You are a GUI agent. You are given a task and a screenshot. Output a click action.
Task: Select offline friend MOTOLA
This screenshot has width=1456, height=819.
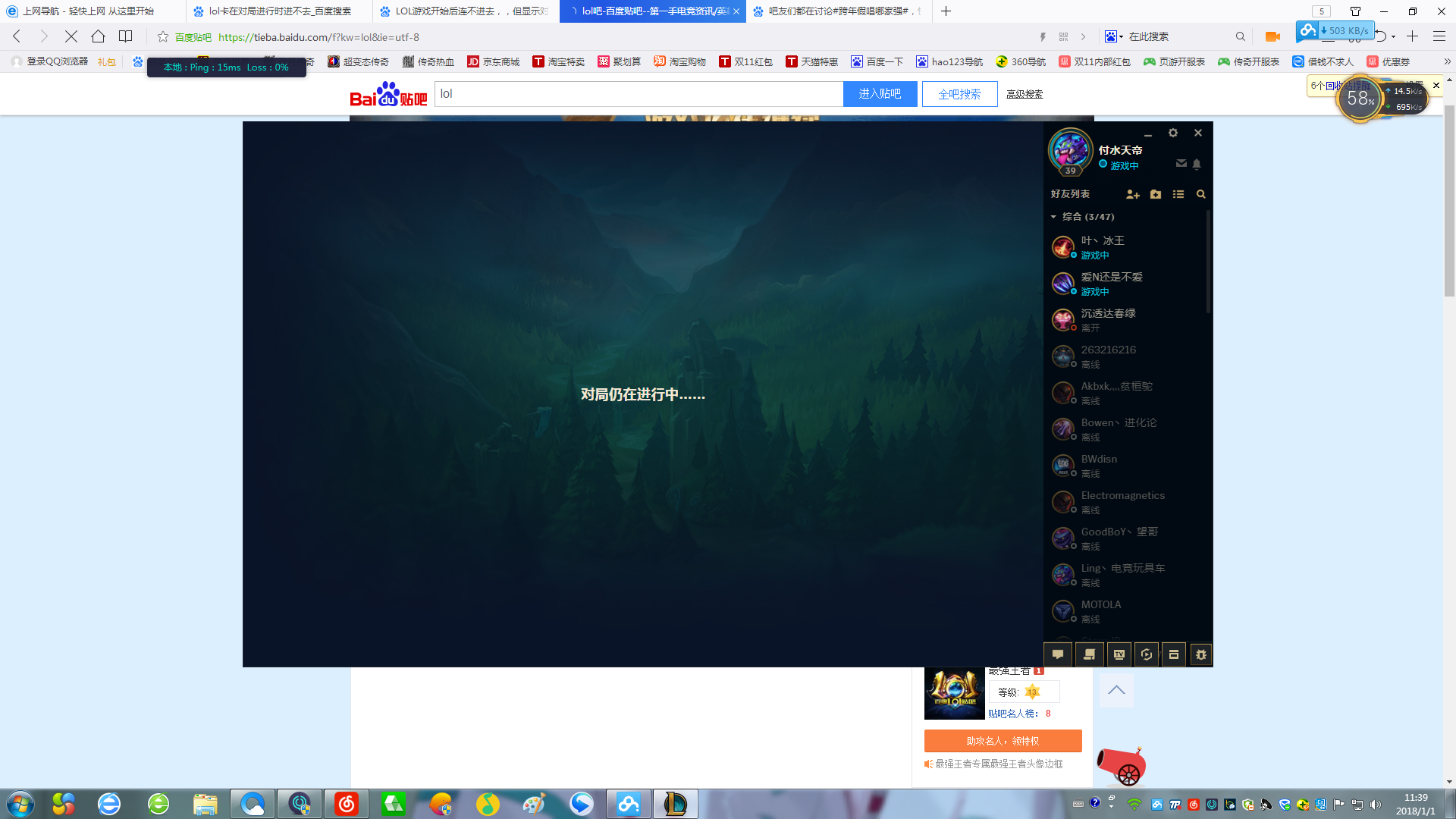tap(1125, 611)
